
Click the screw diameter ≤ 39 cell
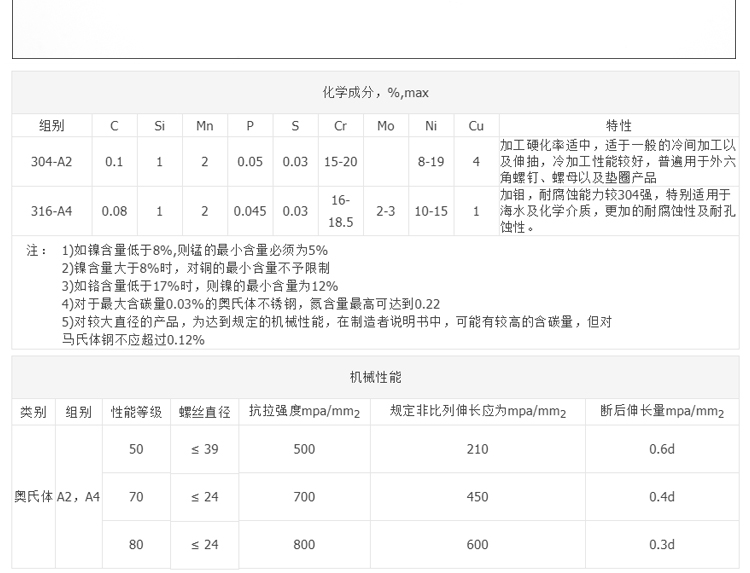(205, 450)
